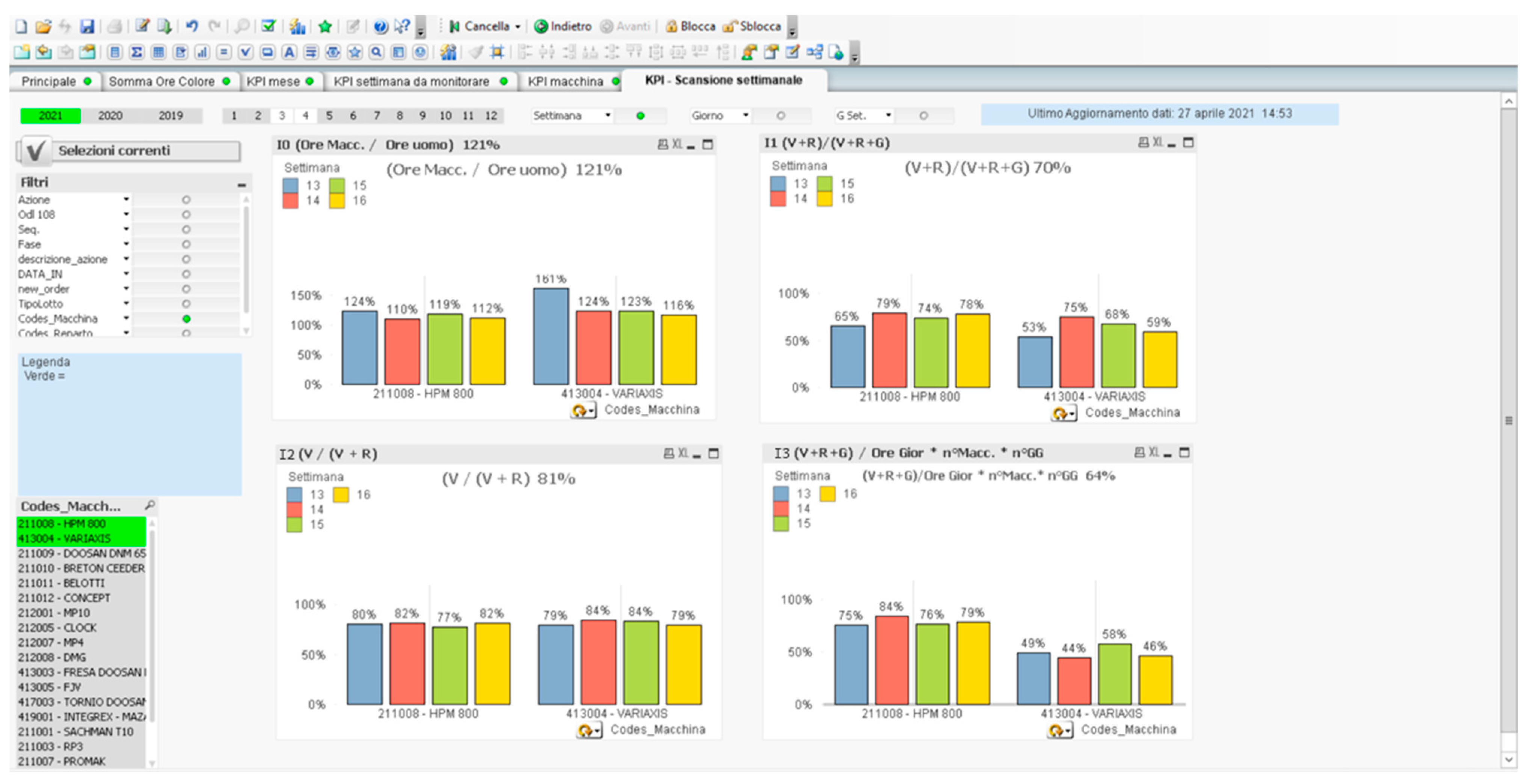
Task: Expand the Settimana dropdown
Action: [x=608, y=116]
